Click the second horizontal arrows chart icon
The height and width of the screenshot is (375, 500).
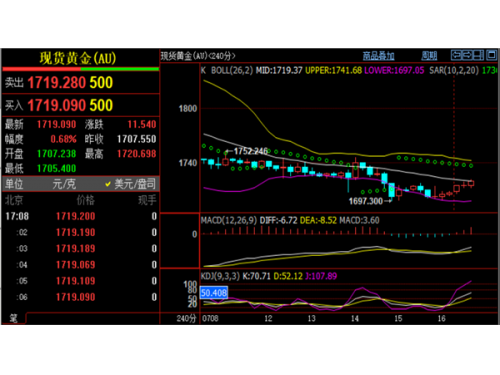467,55
